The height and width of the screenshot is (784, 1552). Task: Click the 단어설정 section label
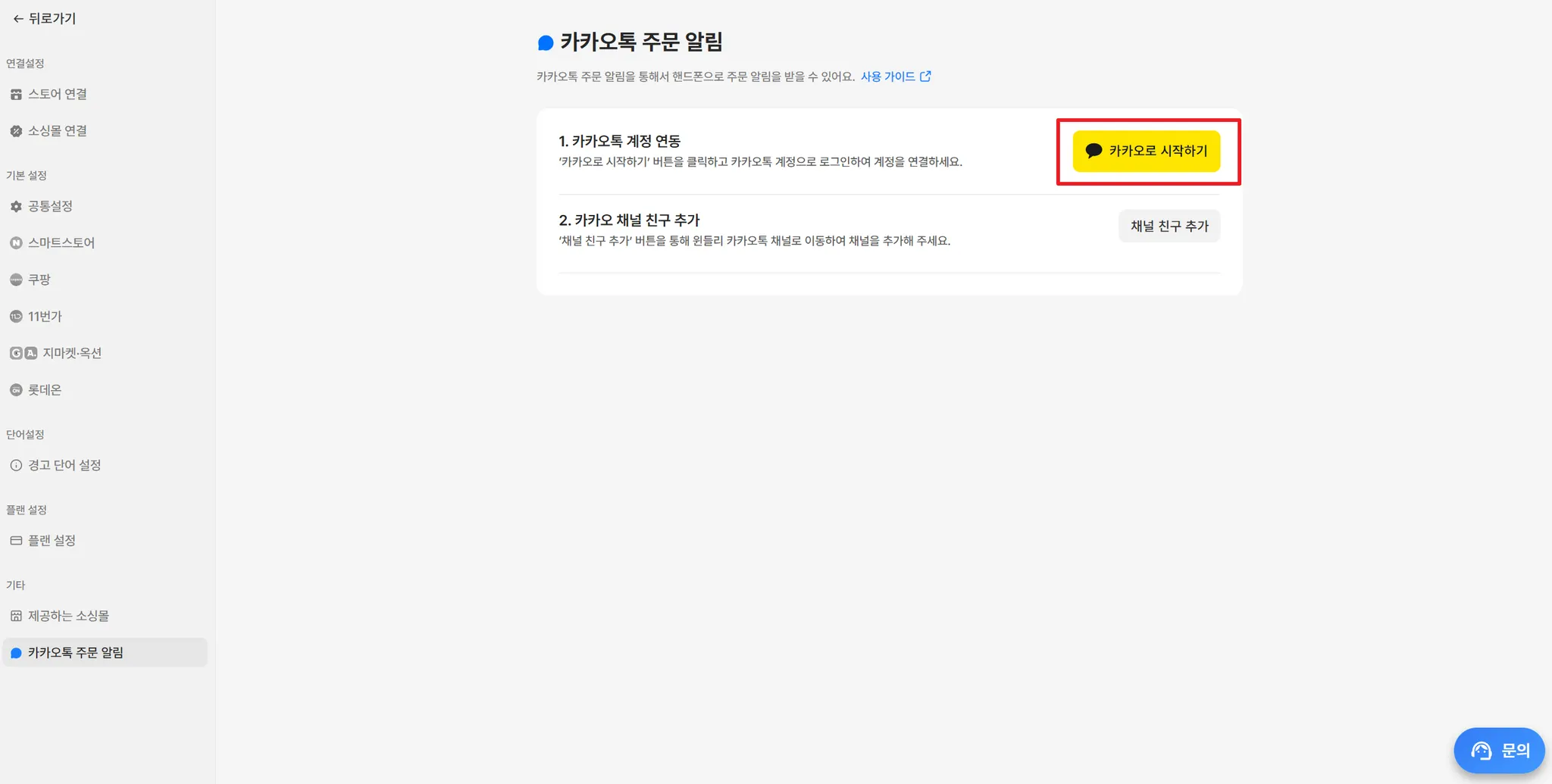(25, 435)
